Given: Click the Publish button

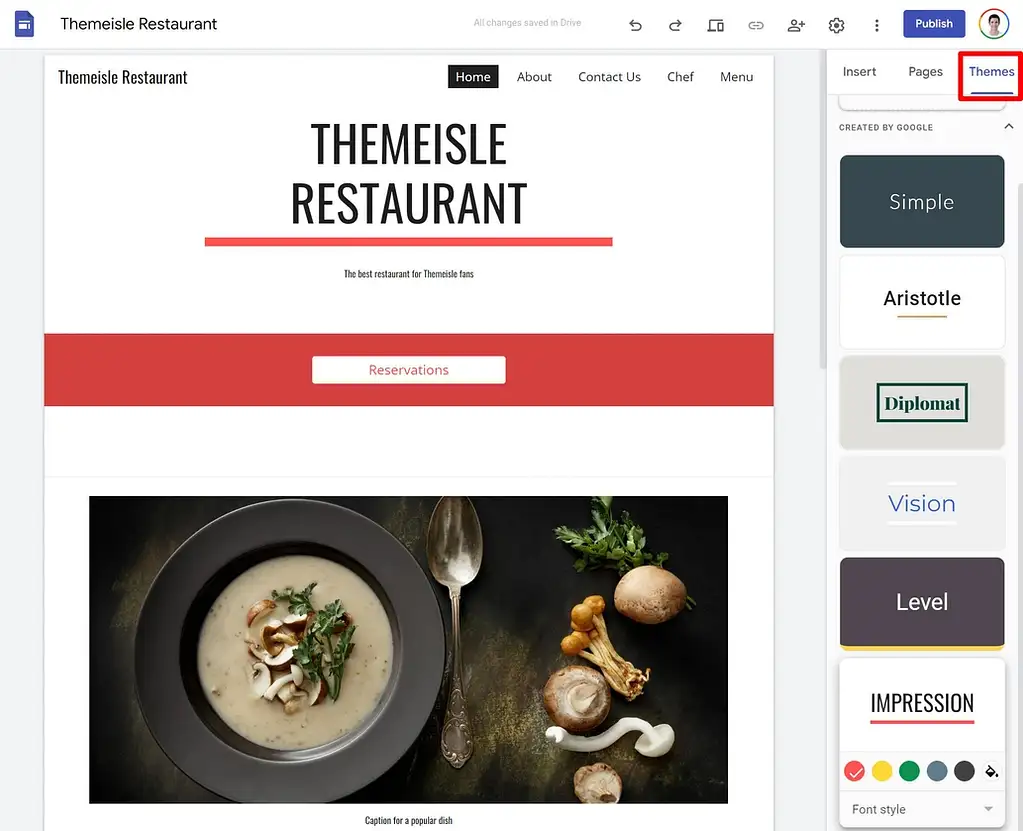Looking at the screenshot, I should (x=934, y=24).
